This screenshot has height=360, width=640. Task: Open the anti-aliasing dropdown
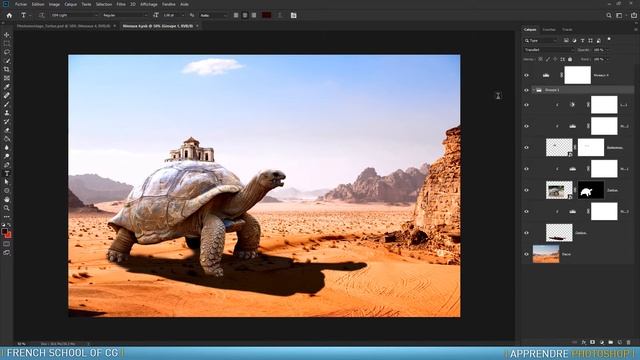213,15
